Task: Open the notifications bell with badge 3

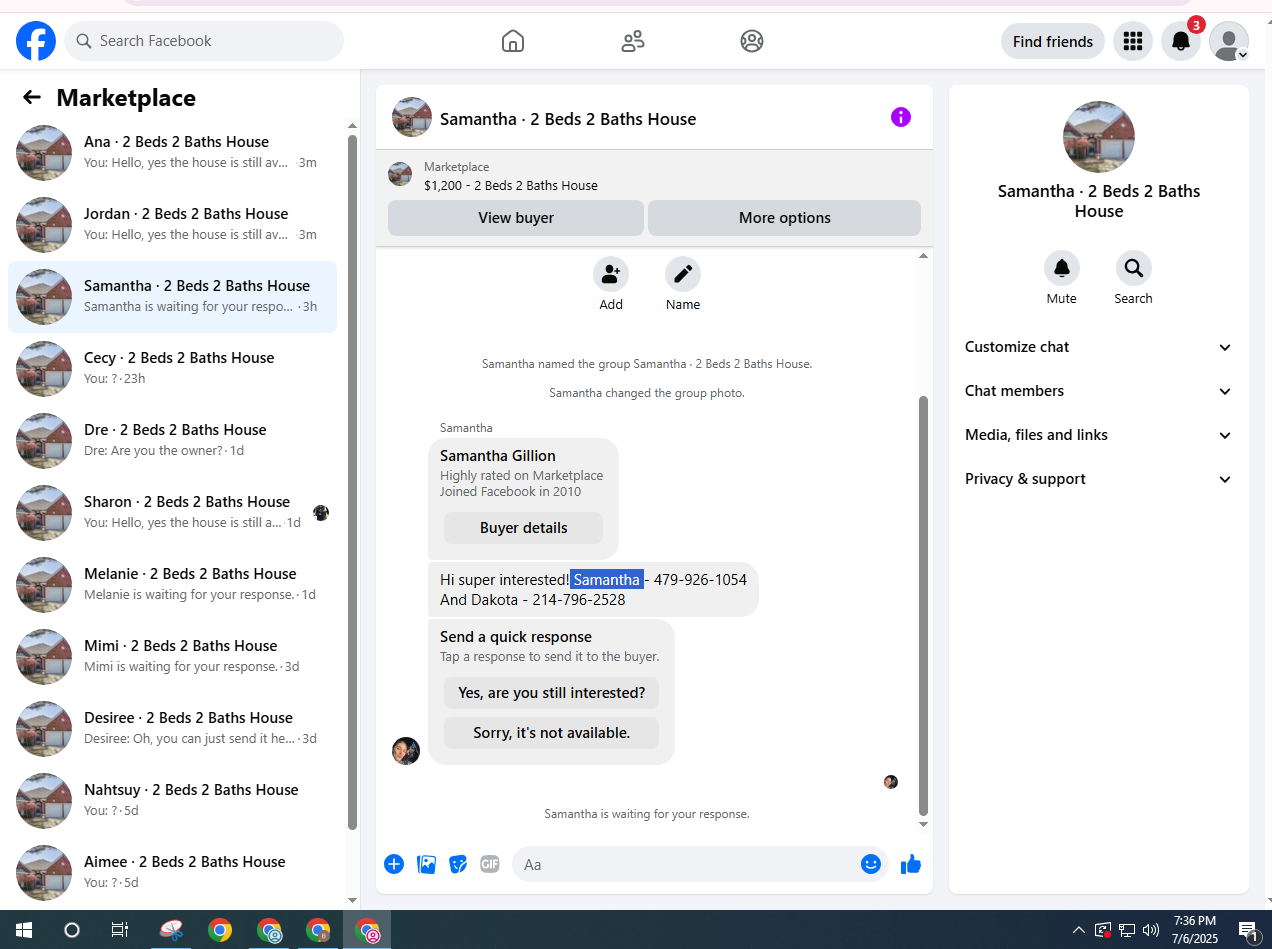Action: click(1181, 41)
